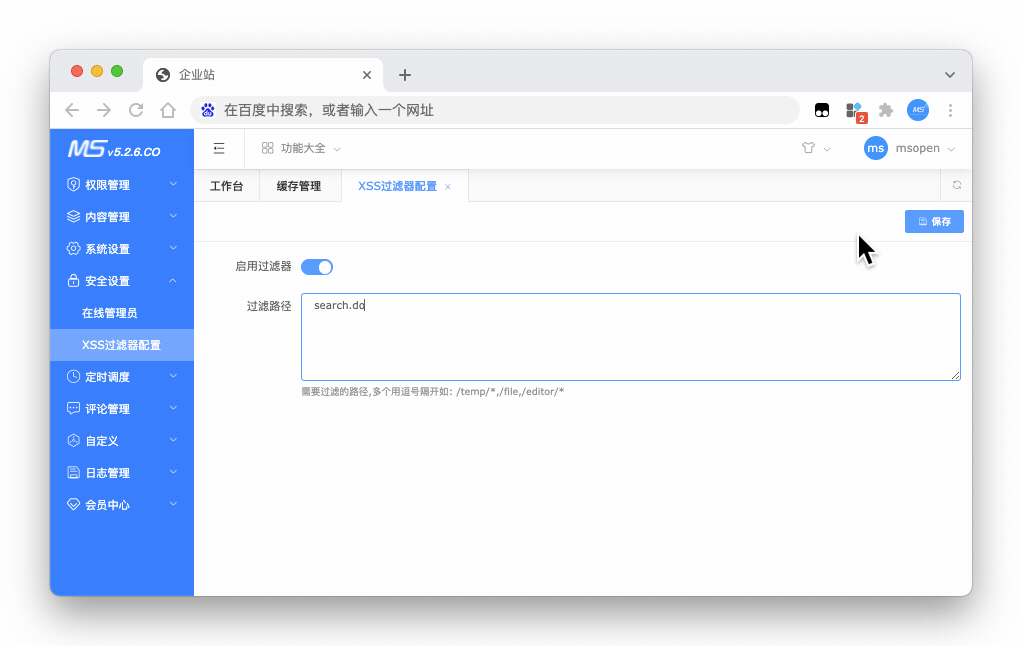Collapse the sidebar with the menu fold icon
Image resolution: width=1022 pixels, height=646 pixels.
click(219, 148)
